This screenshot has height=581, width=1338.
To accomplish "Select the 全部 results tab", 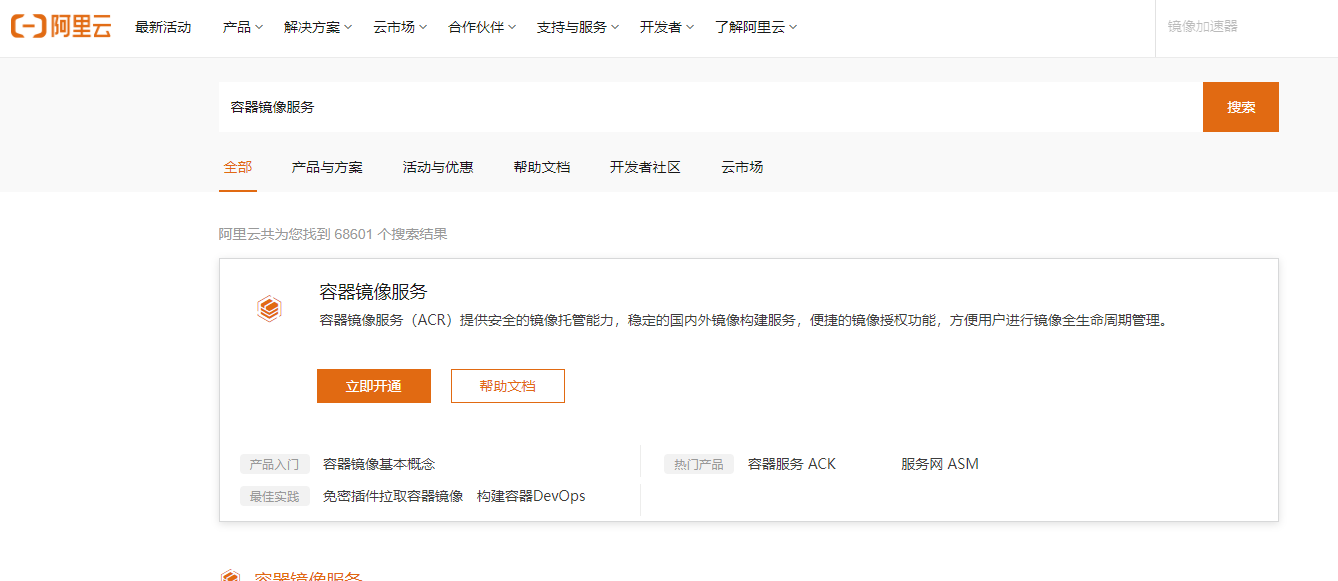I will point(238,167).
